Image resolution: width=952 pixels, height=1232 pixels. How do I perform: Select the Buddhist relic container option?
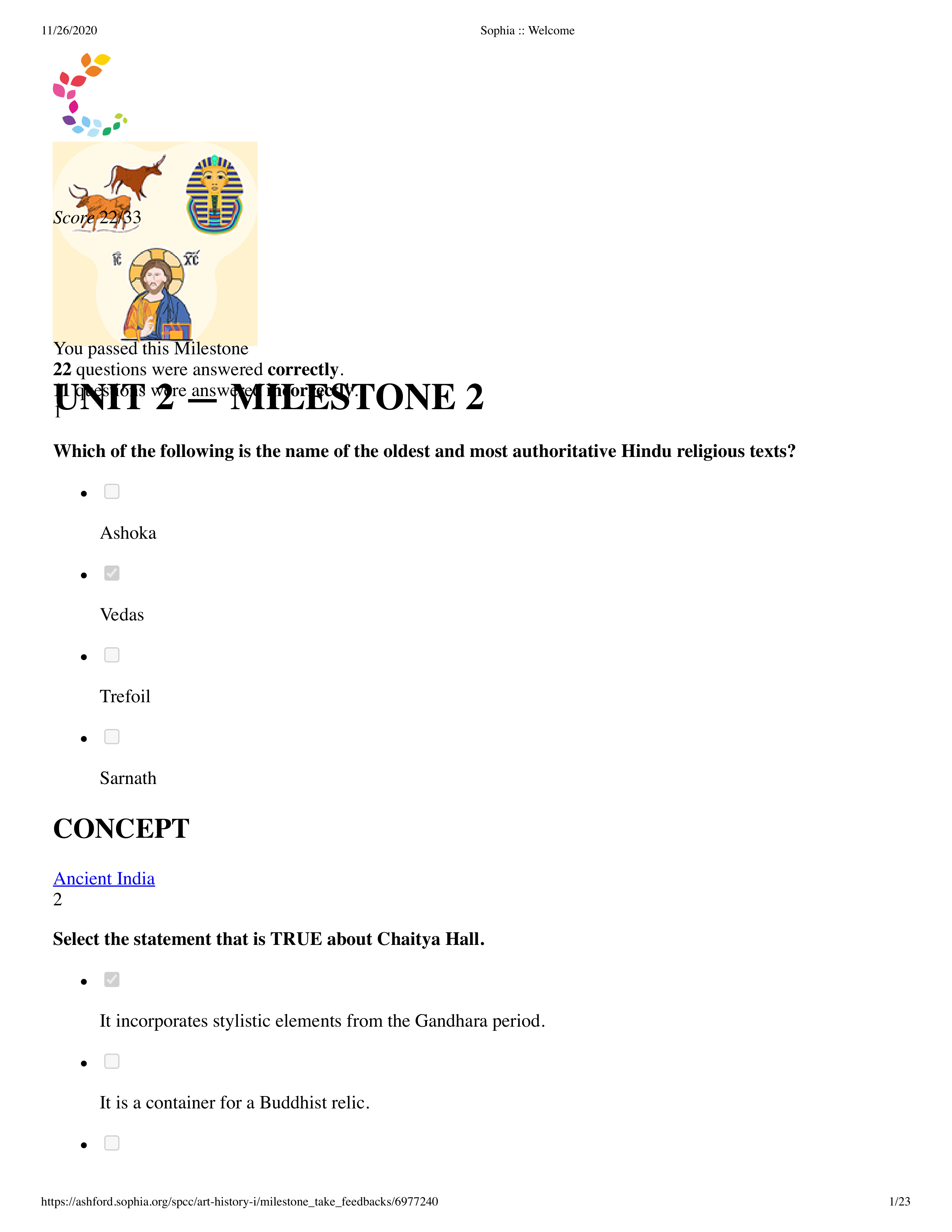112,1075
